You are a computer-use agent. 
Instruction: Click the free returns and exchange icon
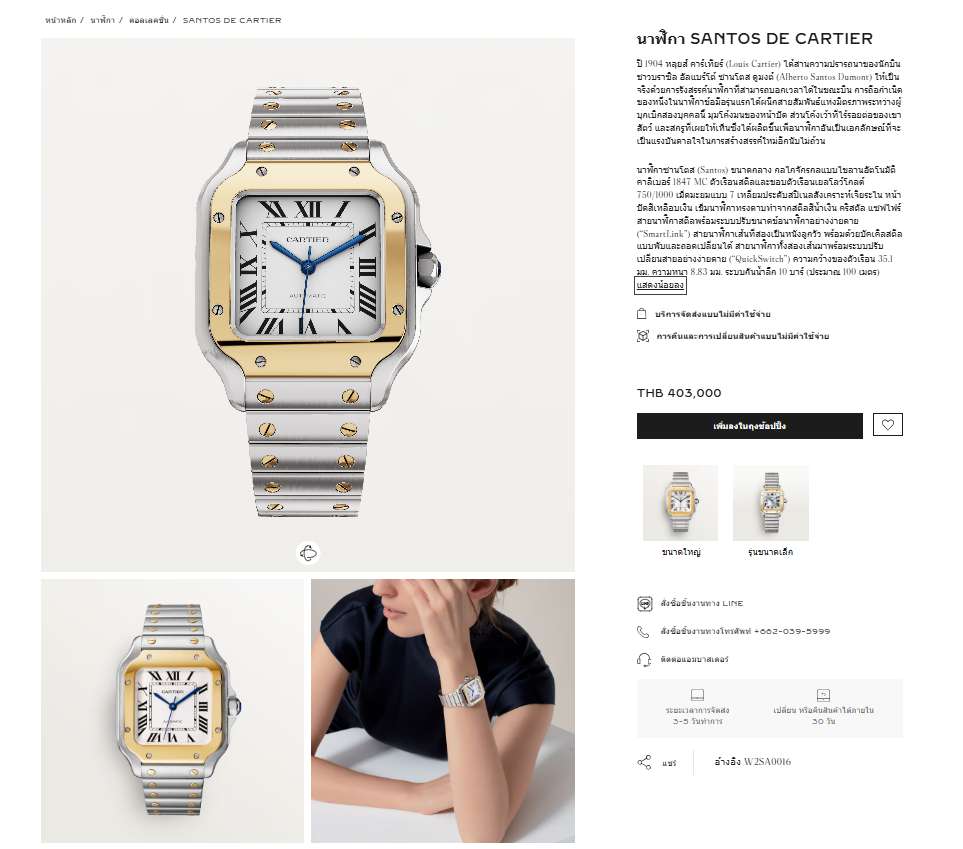coord(642,336)
